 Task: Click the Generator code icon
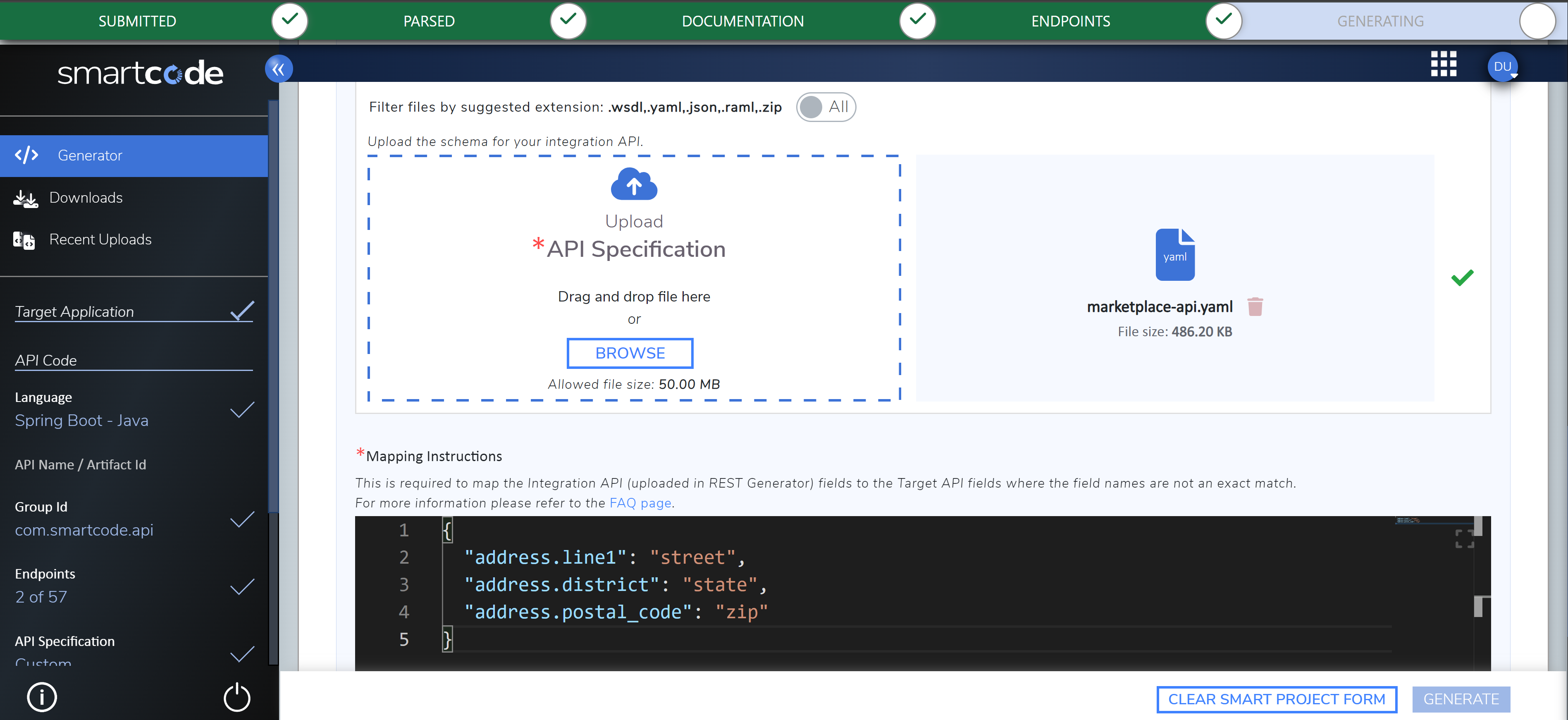tap(27, 155)
